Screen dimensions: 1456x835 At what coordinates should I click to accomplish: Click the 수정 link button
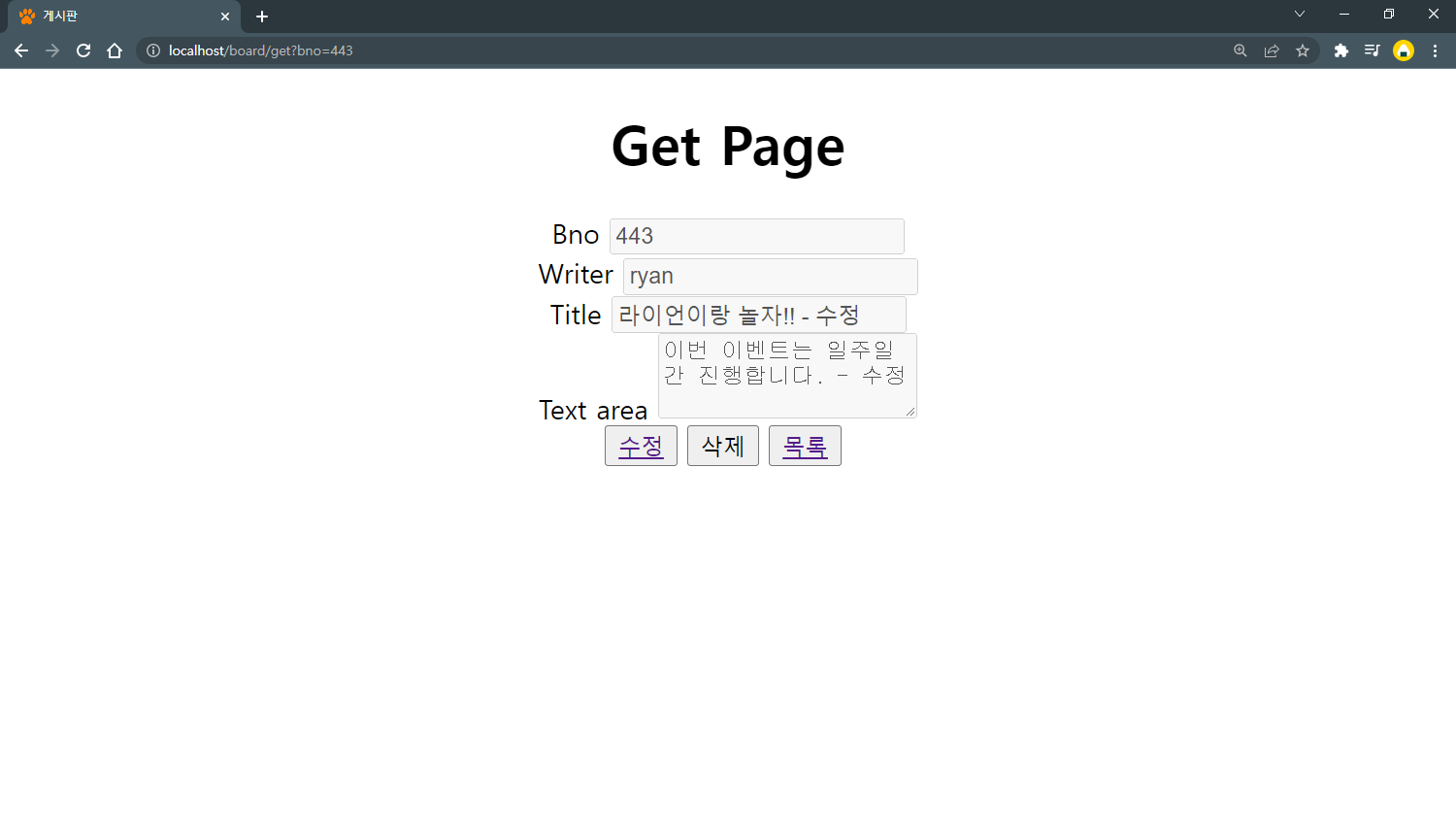[641, 446]
